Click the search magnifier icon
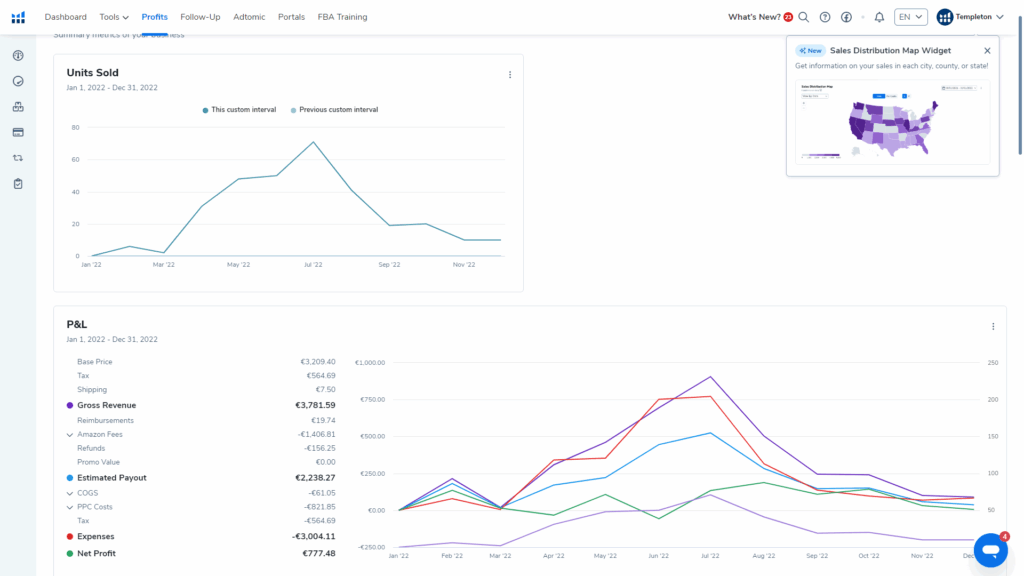Image resolution: width=1024 pixels, height=576 pixels. pos(803,17)
